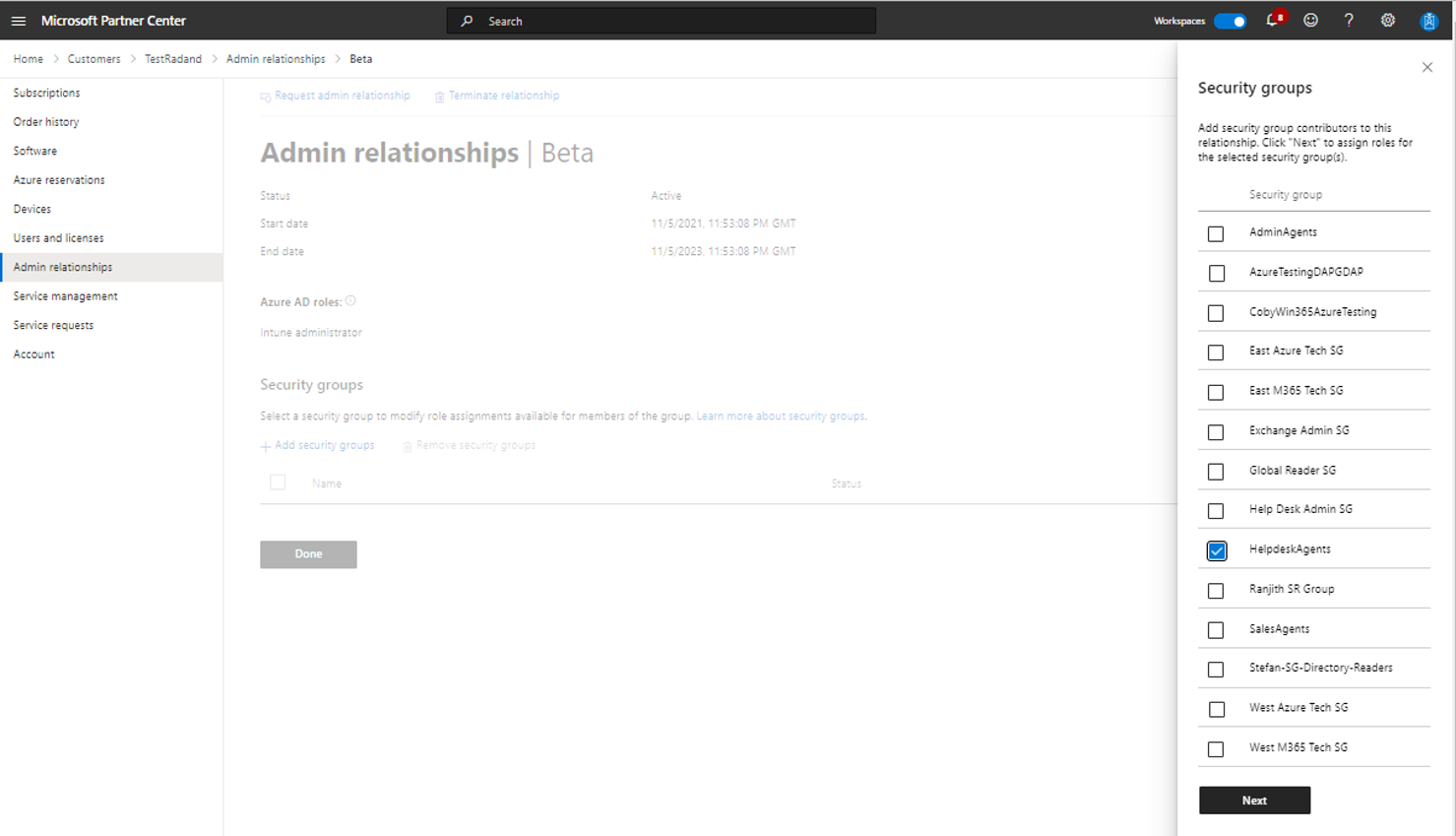Open the notifications bell
Screen dimensions: 1456x836
coord(1273,20)
